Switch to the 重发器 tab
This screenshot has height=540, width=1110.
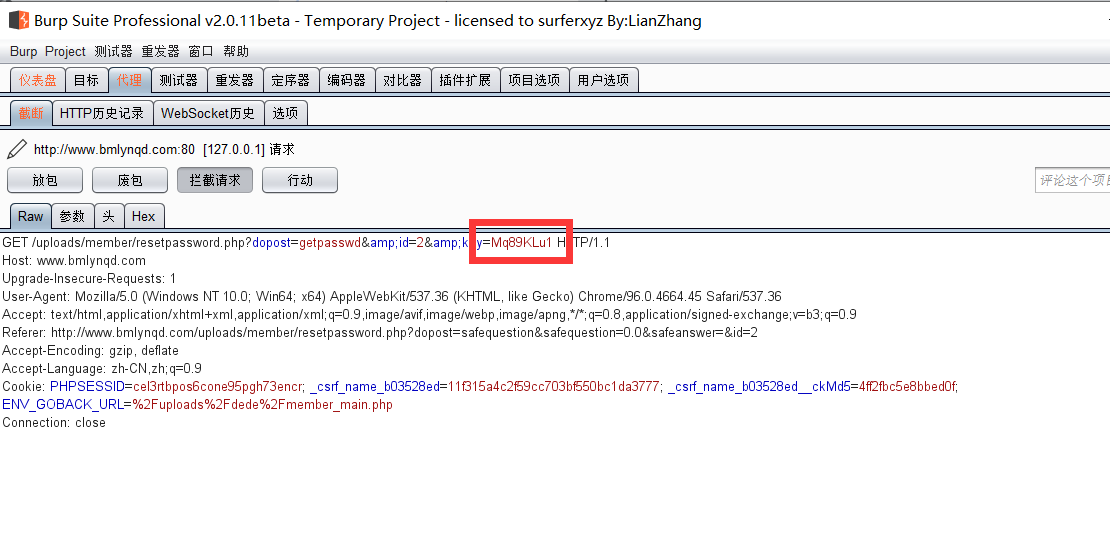234,80
